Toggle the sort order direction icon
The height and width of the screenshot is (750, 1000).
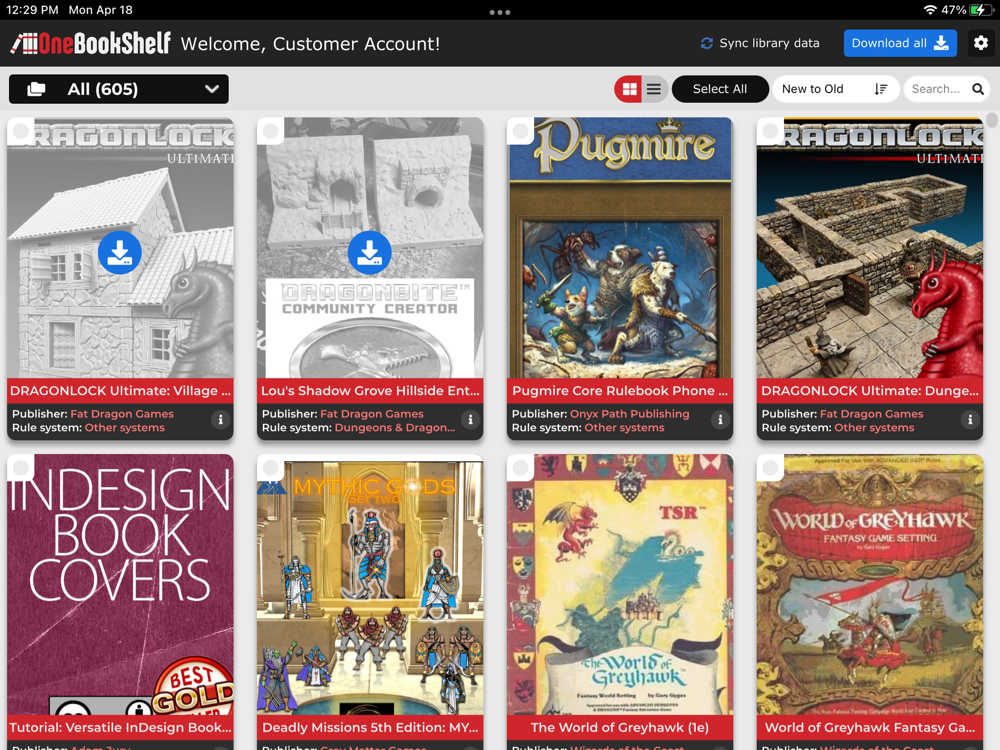click(x=881, y=89)
